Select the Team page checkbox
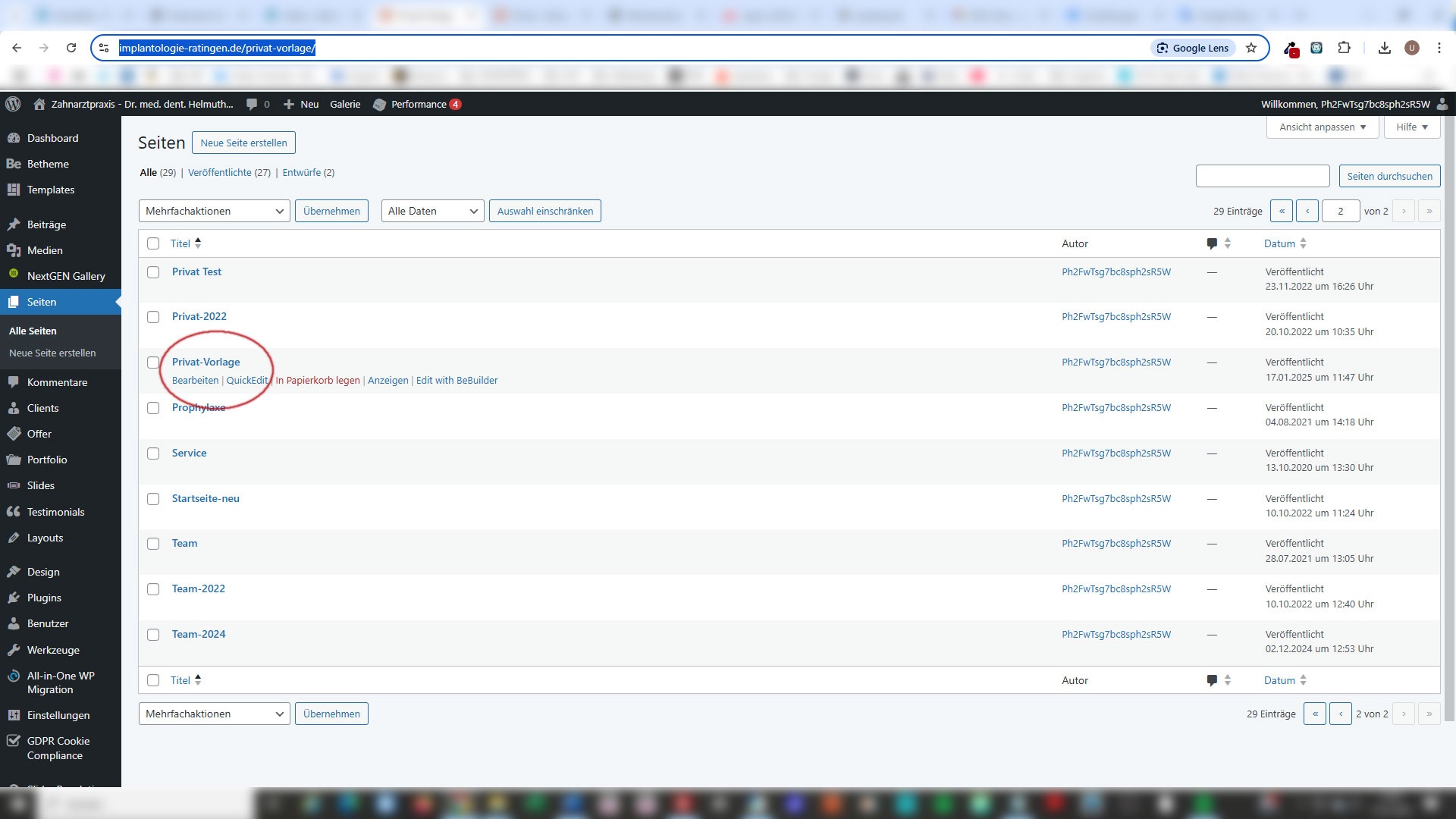The width and height of the screenshot is (1456, 819). (153, 544)
